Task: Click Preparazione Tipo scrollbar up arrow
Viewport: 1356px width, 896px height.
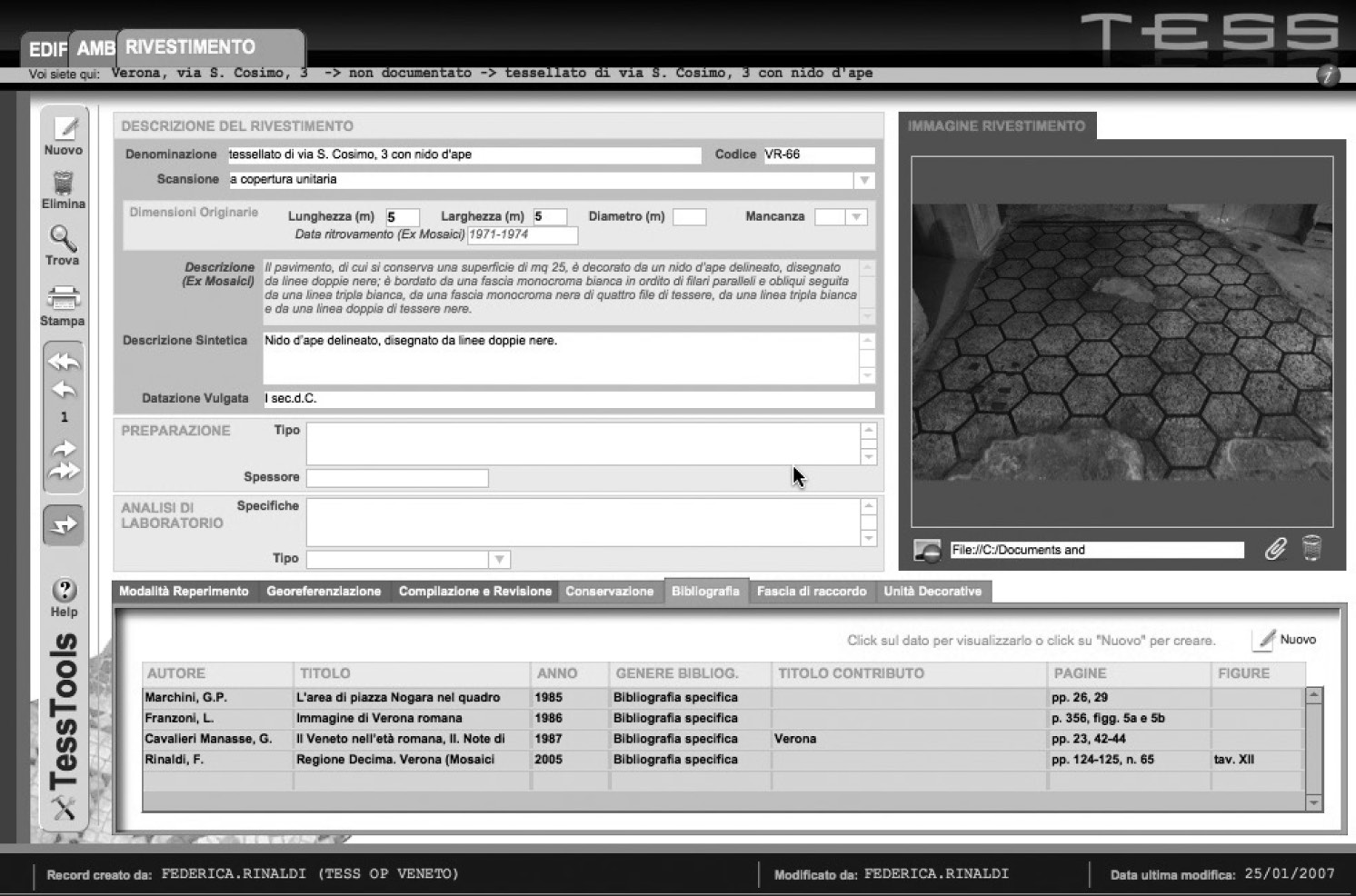Action: [x=868, y=431]
